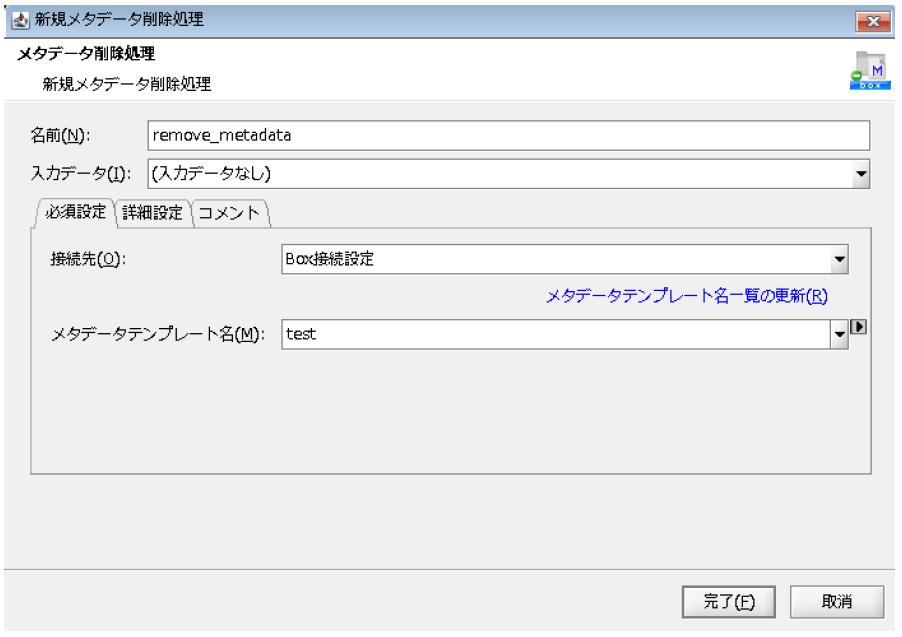The width and height of the screenshot is (902, 637).
Task: Expand the メタデータテンプレート名 dropdown arrow
Action: point(839,335)
